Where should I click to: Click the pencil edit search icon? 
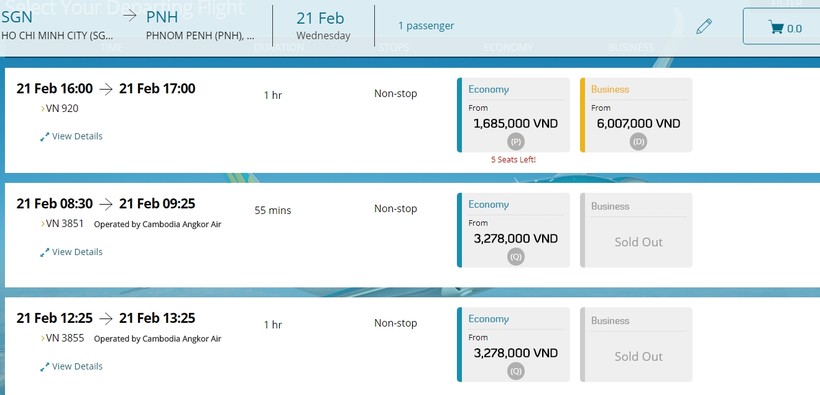(704, 26)
